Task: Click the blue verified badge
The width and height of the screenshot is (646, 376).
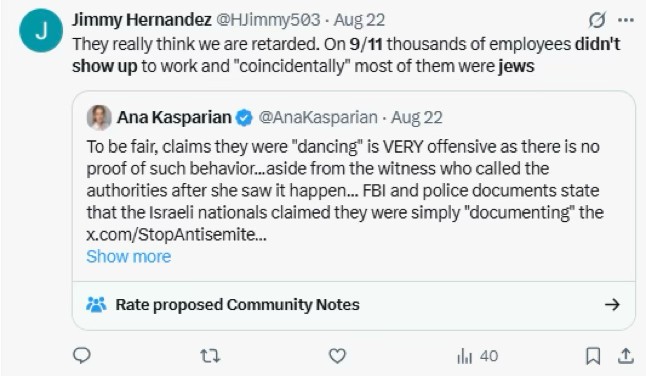Action: 244,118
